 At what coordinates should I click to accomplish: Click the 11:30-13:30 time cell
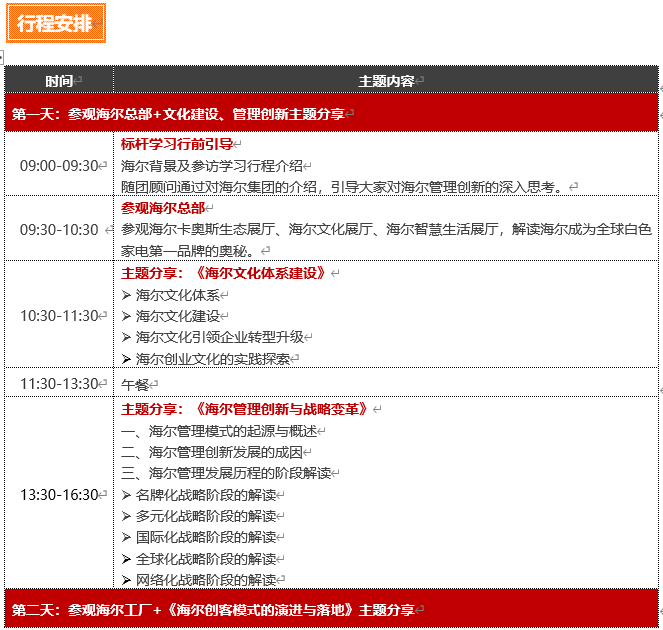coord(59,384)
